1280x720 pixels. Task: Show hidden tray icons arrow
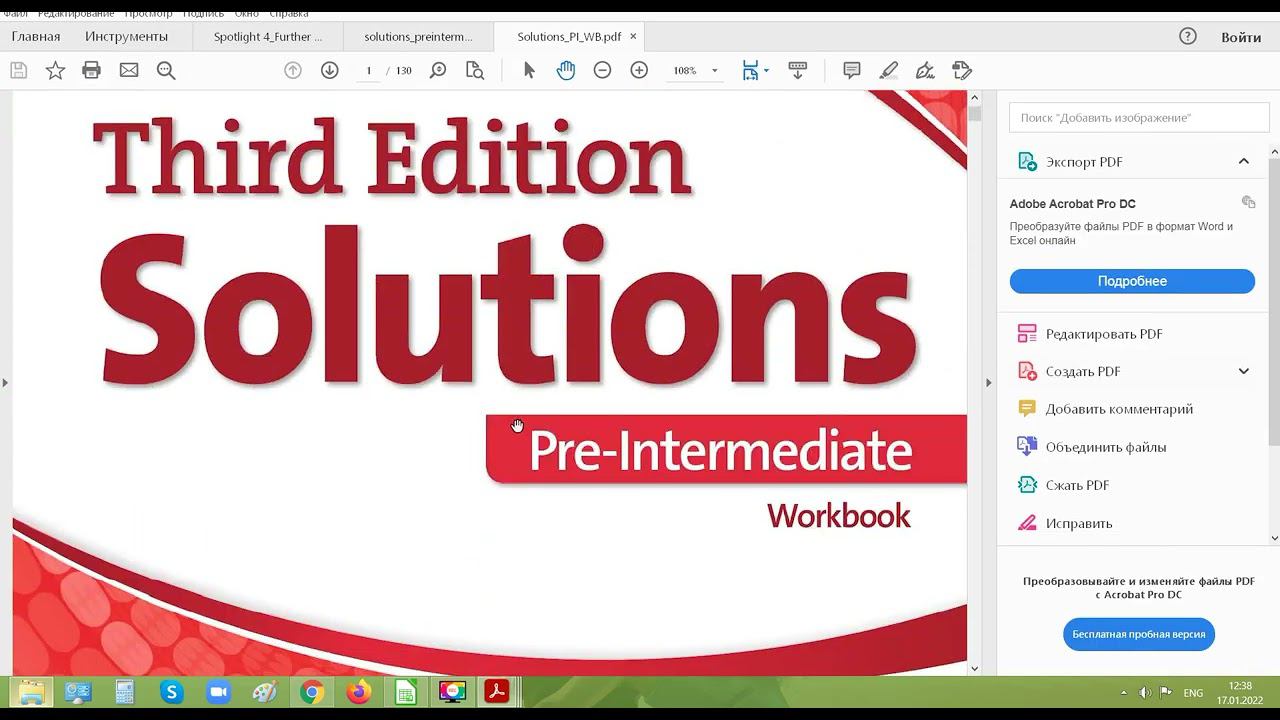(1123, 693)
